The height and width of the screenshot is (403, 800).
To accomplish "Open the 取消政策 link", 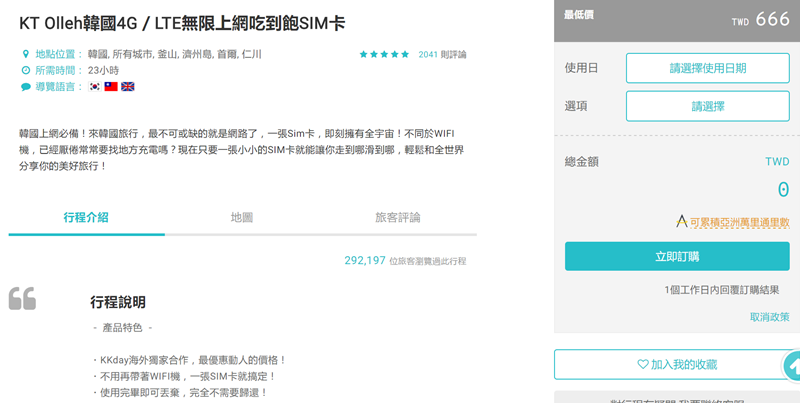I will [769, 317].
